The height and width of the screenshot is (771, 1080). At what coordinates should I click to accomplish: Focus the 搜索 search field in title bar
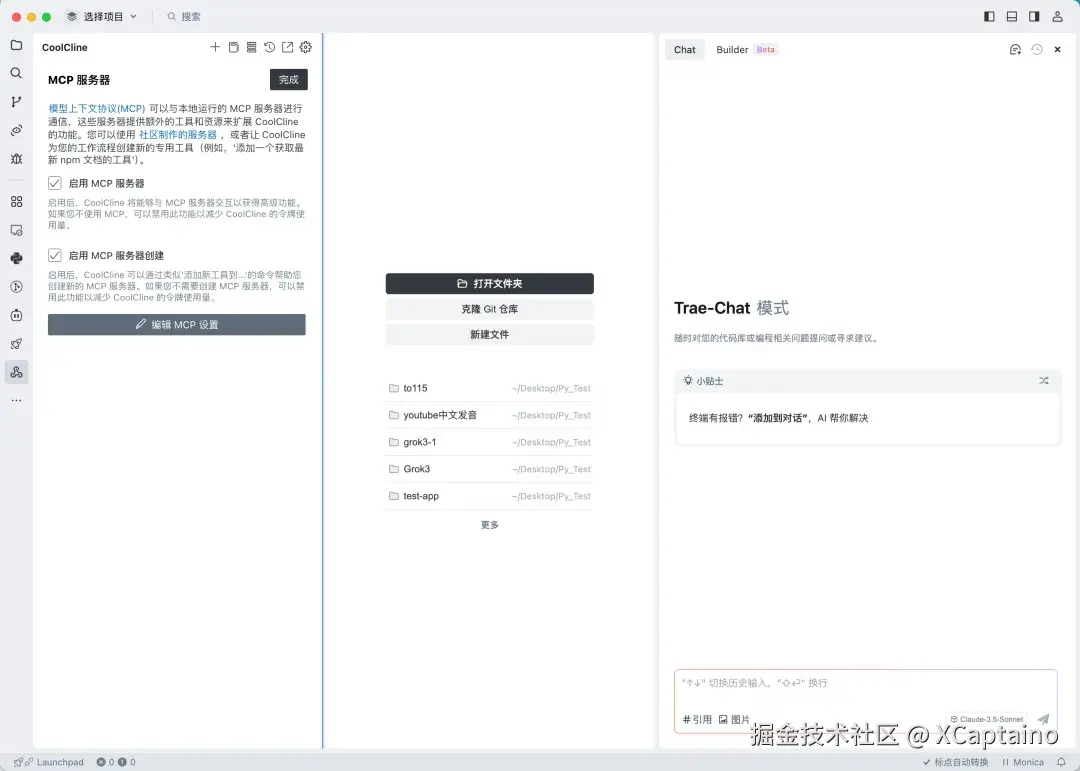click(x=185, y=17)
